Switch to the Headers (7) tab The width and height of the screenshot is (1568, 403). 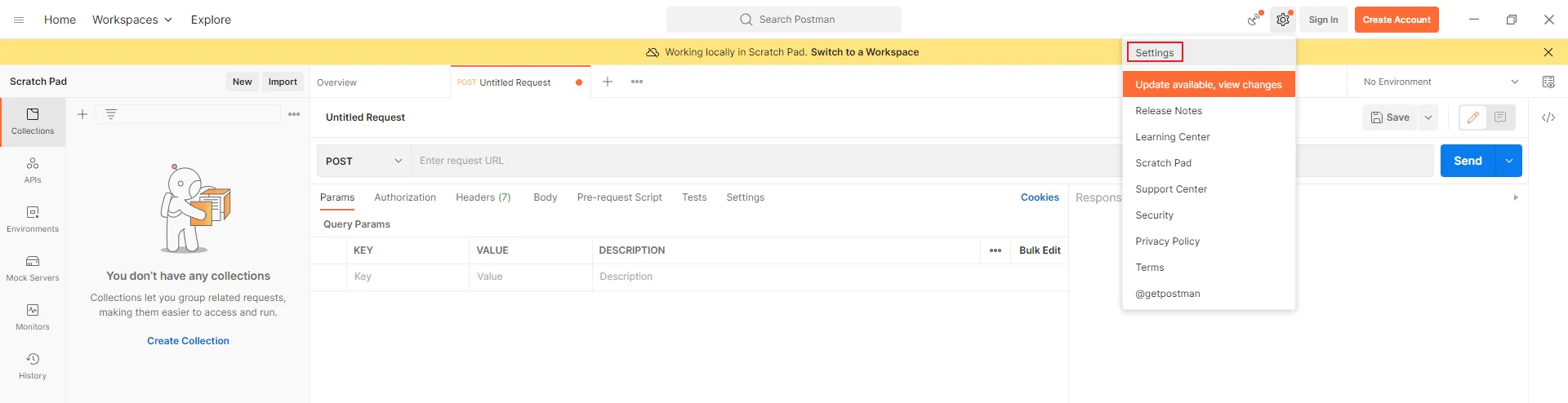click(x=483, y=197)
